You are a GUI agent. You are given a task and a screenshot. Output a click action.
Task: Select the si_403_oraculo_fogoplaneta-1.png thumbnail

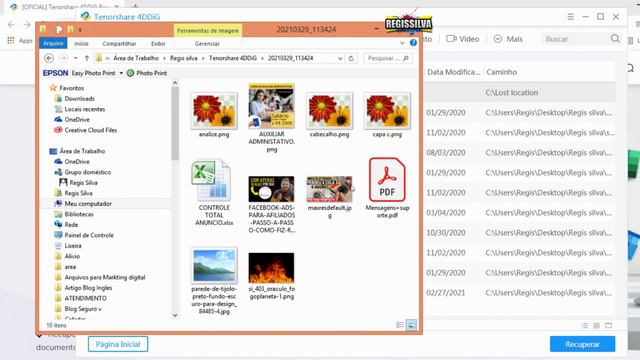click(x=271, y=268)
